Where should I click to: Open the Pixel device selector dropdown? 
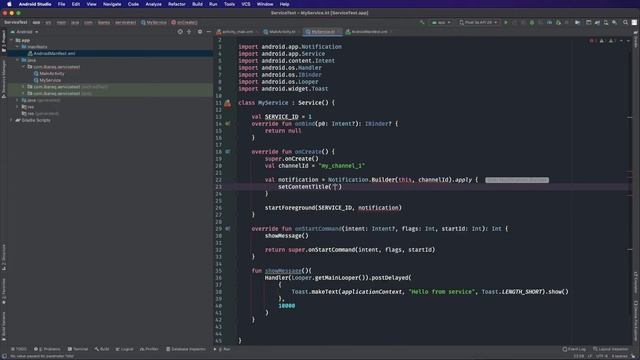coord(478,22)
